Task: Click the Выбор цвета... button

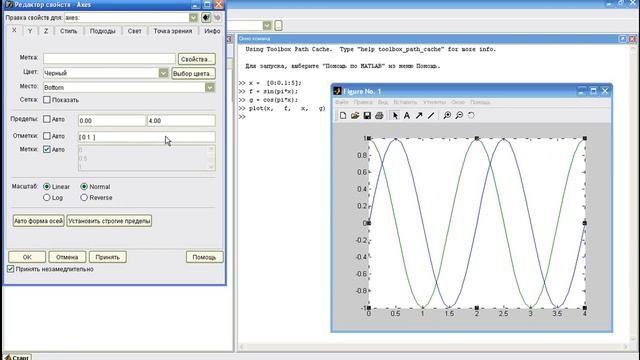Action: [193, 73]
